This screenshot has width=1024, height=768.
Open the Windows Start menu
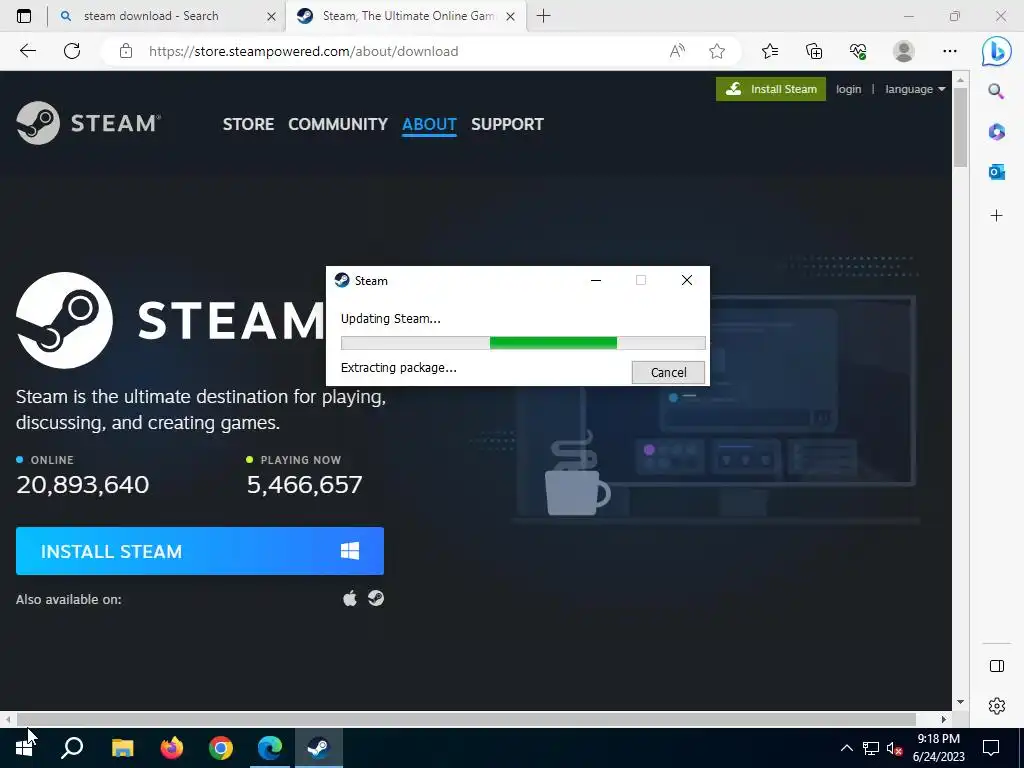[x=24, y=748]
